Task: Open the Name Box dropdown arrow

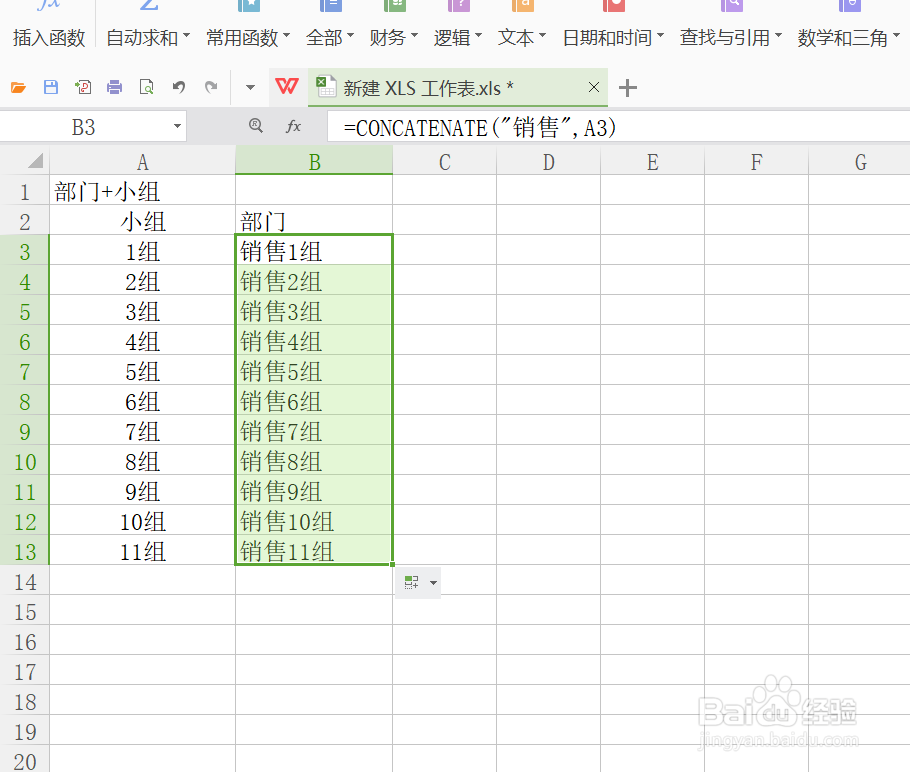Action: coord(178,127)
